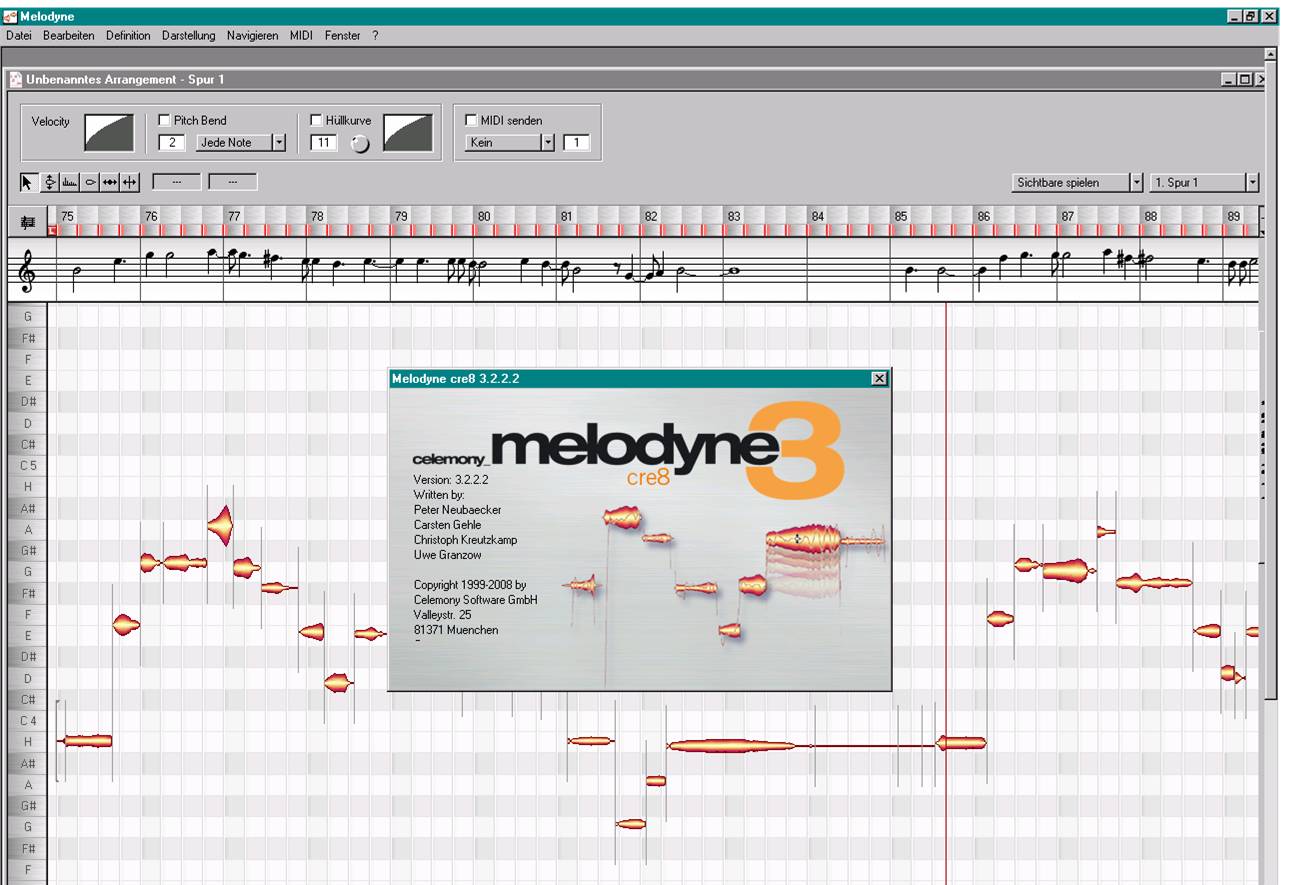Select the pitch editing tool
Image resolution: width=1292 pixels, height=885 pixels.
[50, 182]
